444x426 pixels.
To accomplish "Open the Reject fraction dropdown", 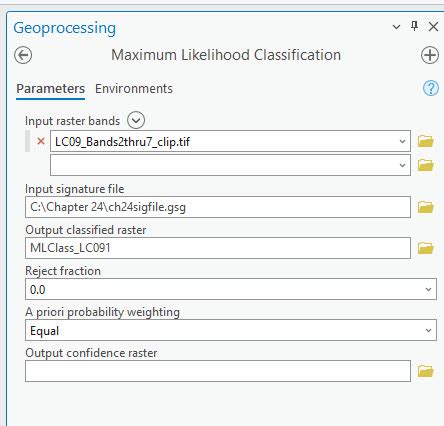I will 231,289.
